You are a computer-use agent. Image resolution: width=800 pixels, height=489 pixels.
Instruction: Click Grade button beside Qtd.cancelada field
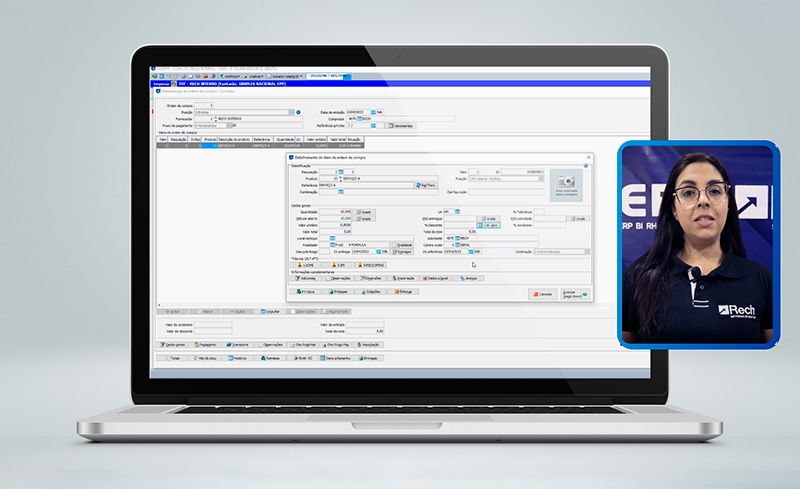click(x=579, y=218)
